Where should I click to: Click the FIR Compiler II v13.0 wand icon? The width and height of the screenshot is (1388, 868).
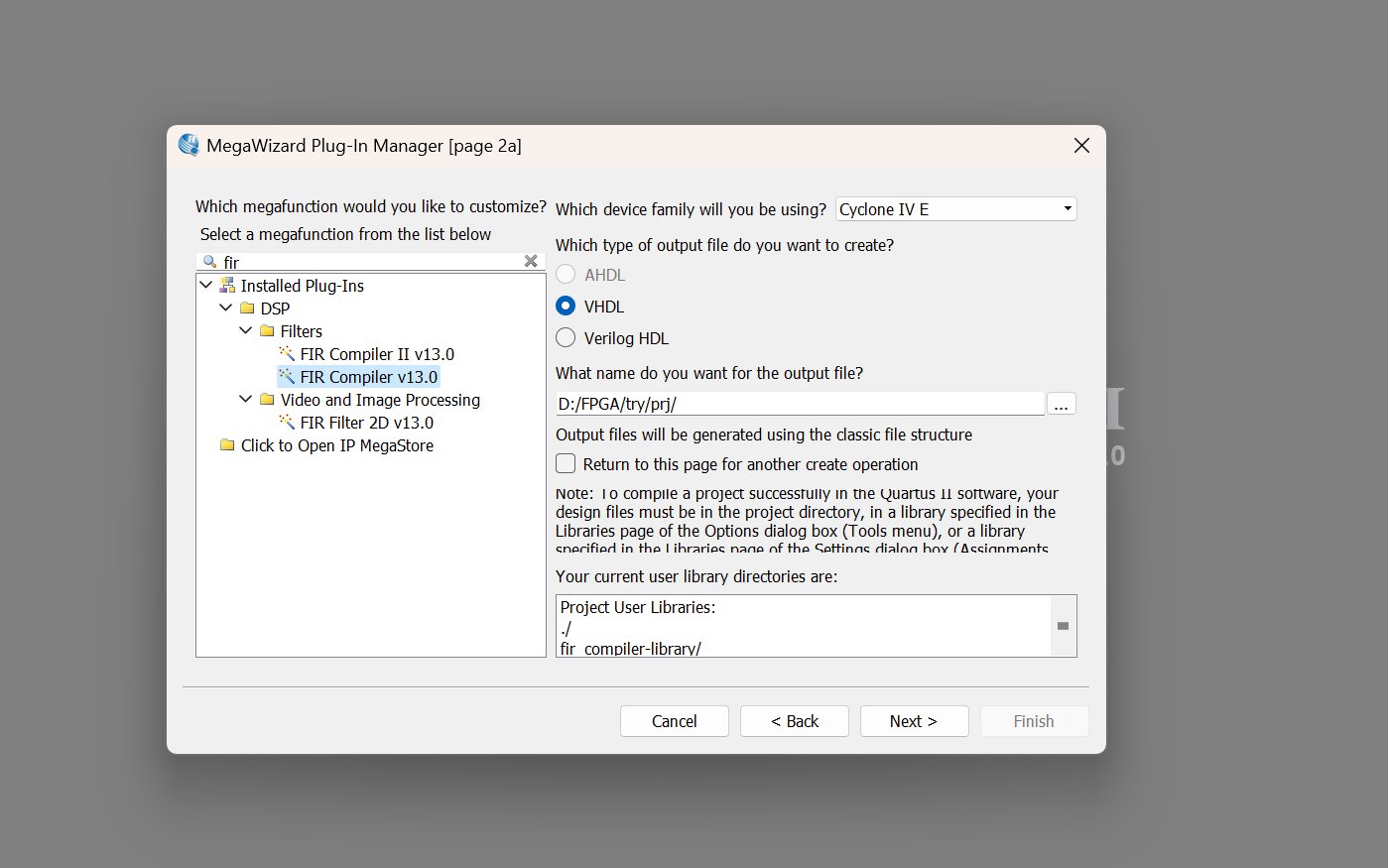click(287, 353)
